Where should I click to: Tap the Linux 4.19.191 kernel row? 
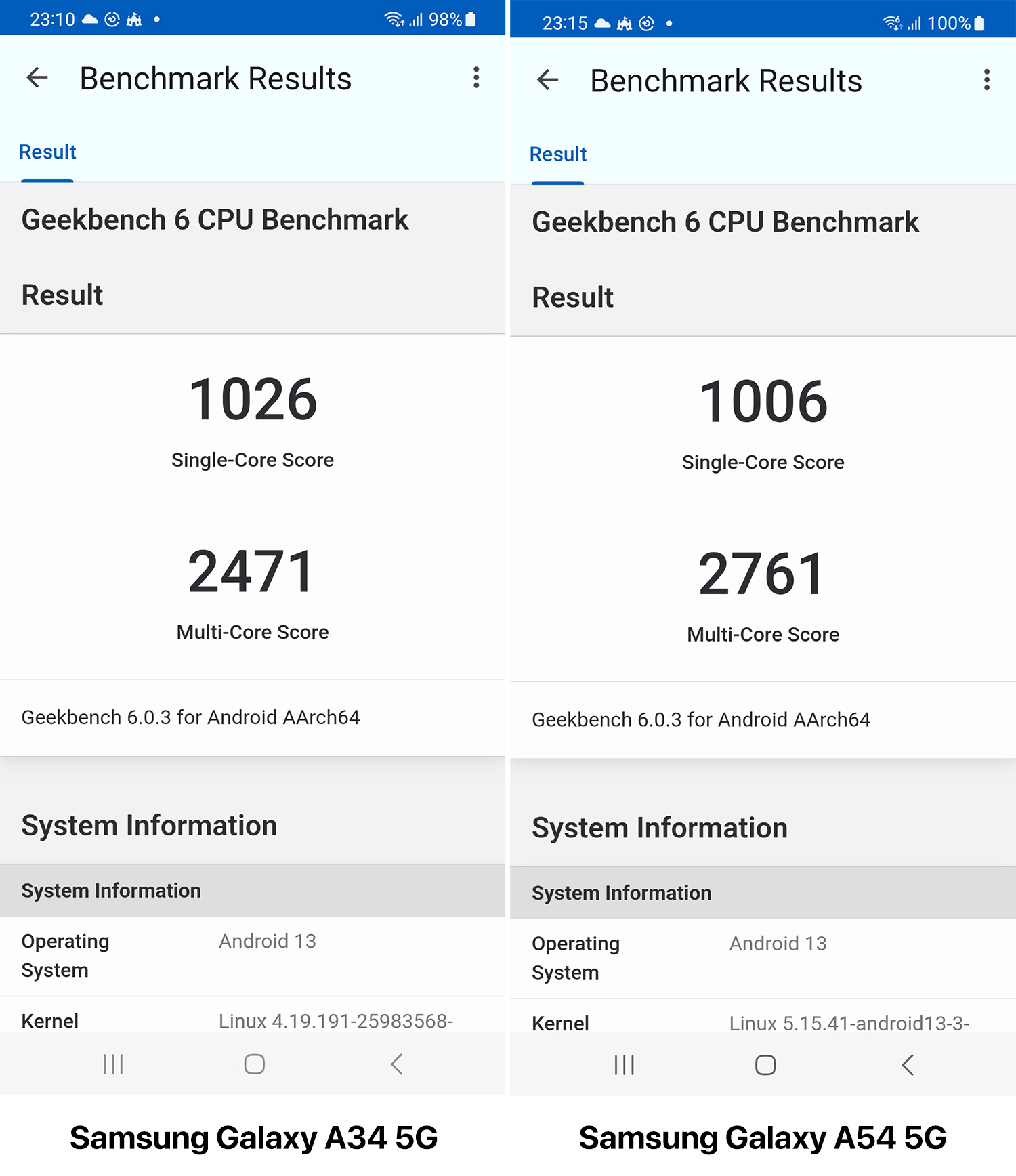click(253, 1015)
